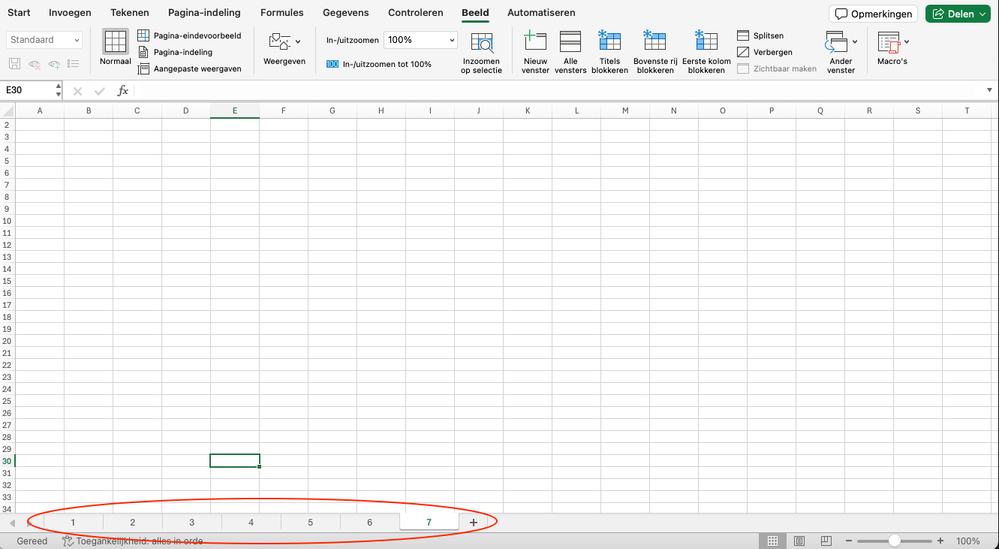Click the Ander venster icon
The image size is (999, 549).
tap(836, 43)
